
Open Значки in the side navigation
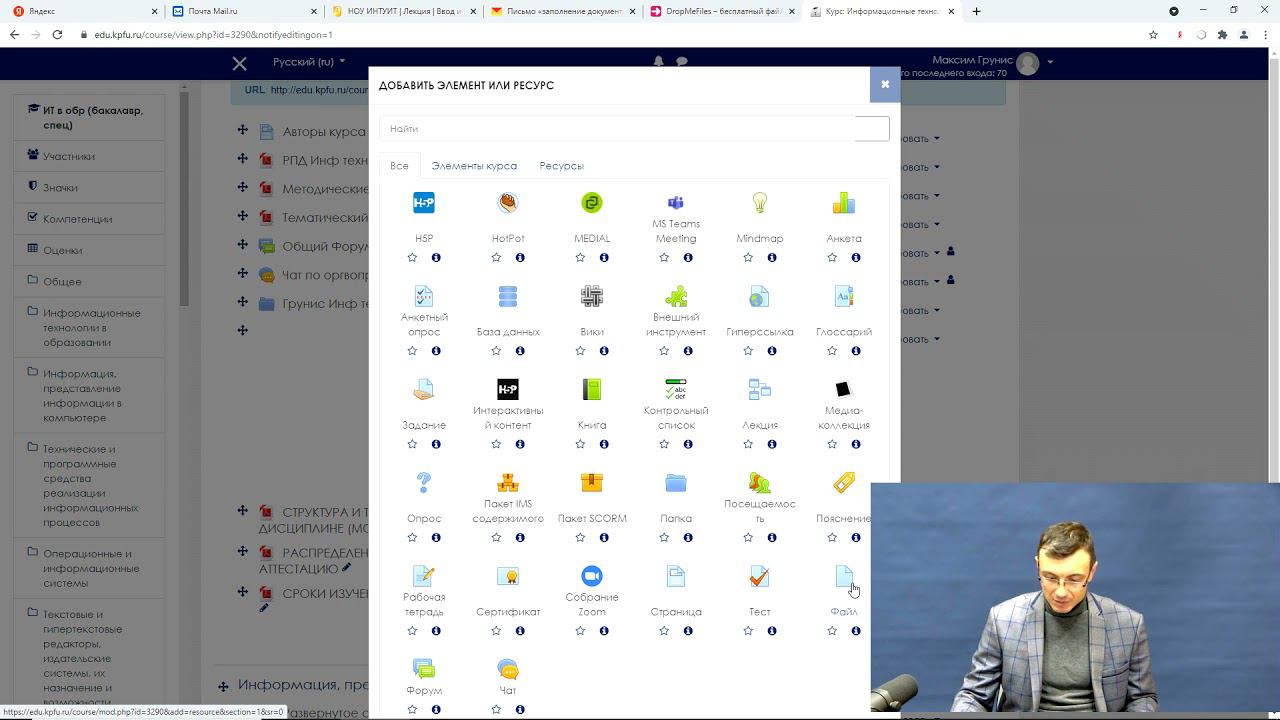tap(60, 188)
